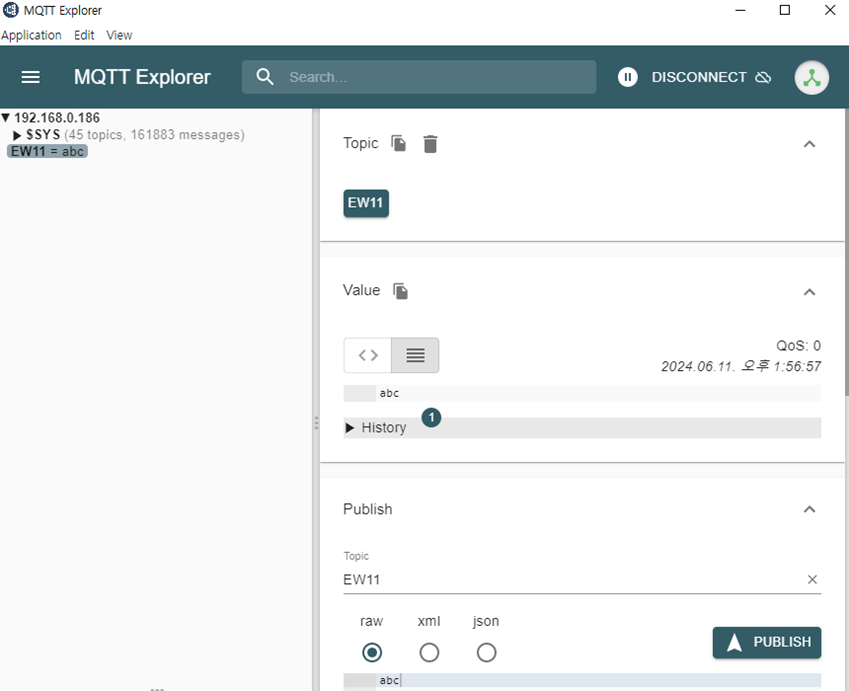Collapse the Publish panel chevron
The width and height of the screenshot is (849, 691).
tap(809, 509)
